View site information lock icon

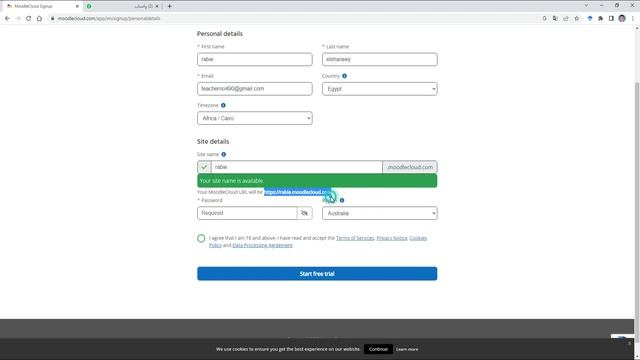pos(52,18)
